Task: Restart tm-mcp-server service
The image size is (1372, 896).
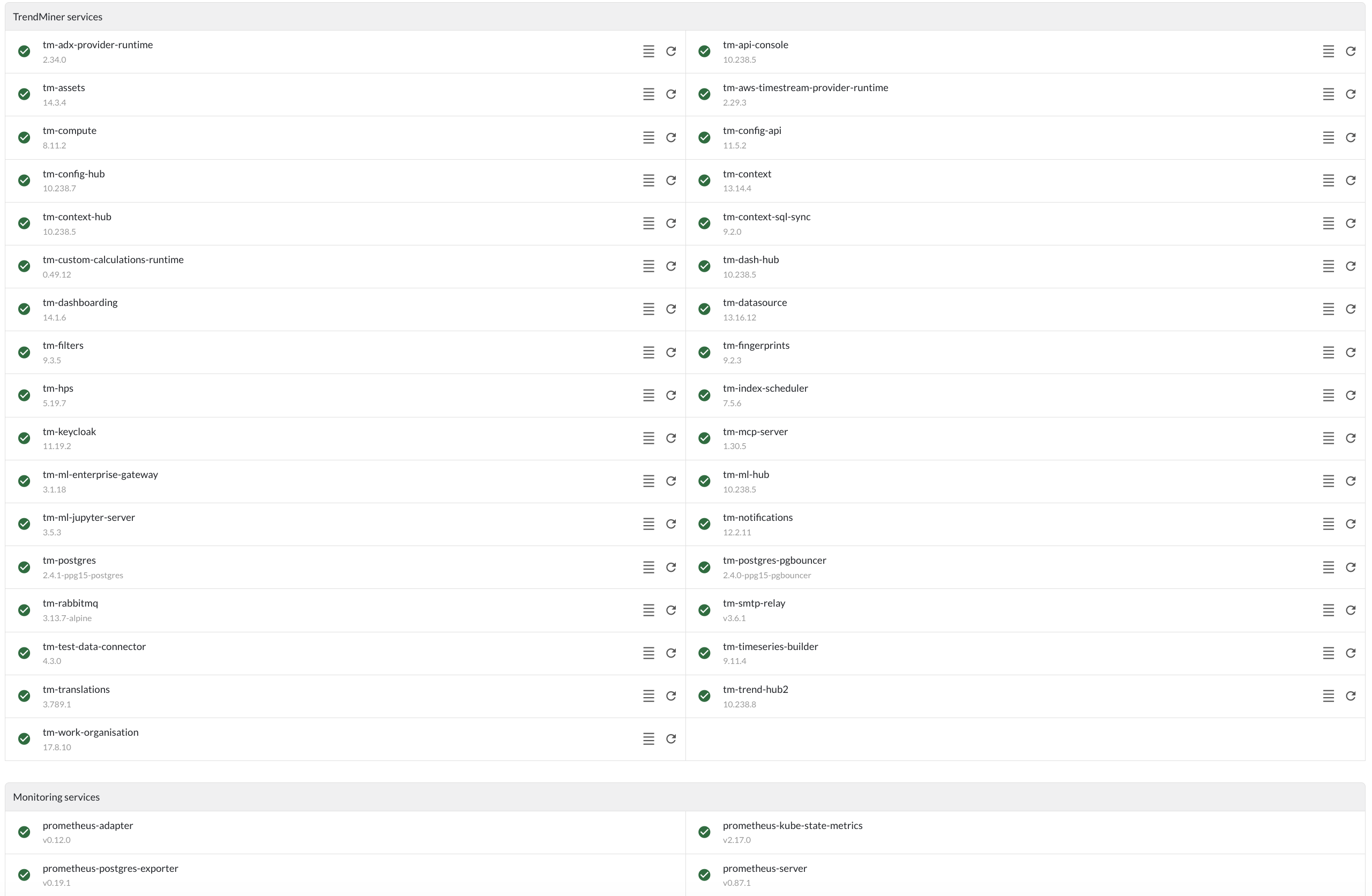Action: tap(1351, 438)
